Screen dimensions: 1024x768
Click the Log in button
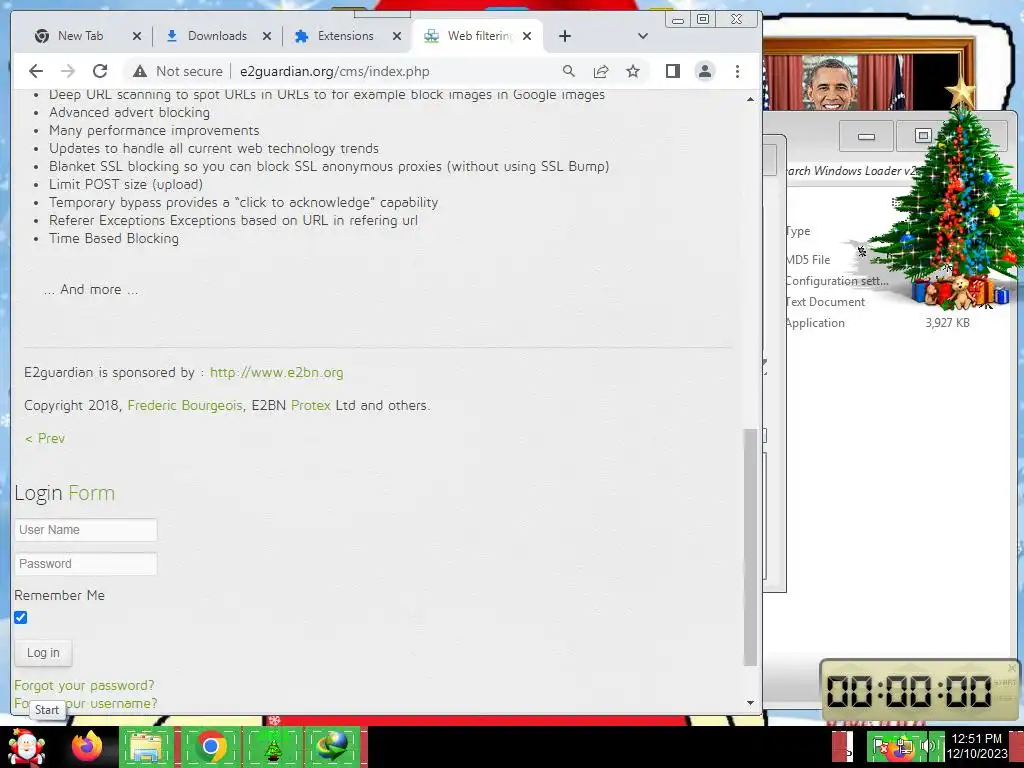(x=43, y=652)
